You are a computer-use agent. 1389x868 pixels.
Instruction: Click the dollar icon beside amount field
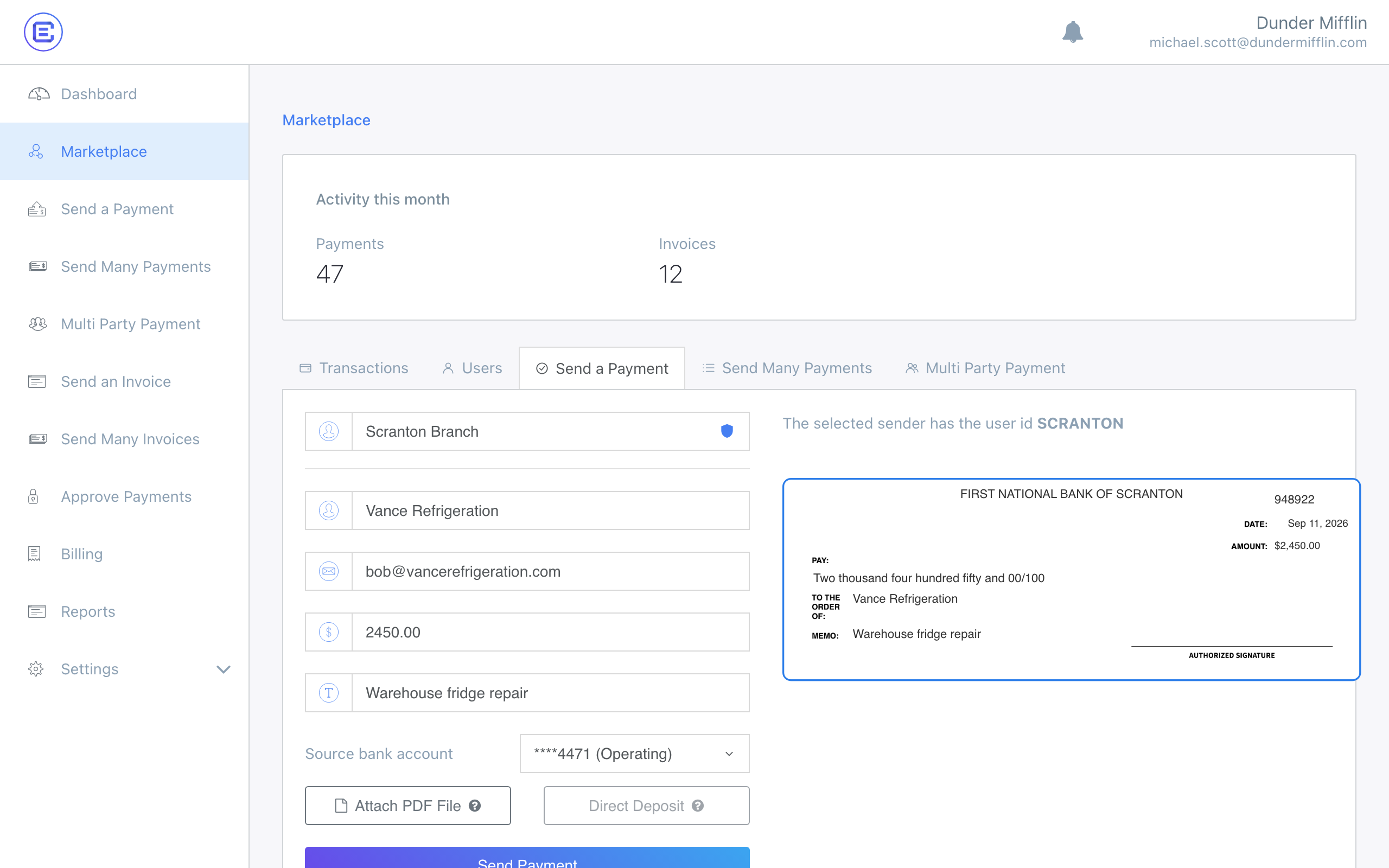(x=329, y=632)
